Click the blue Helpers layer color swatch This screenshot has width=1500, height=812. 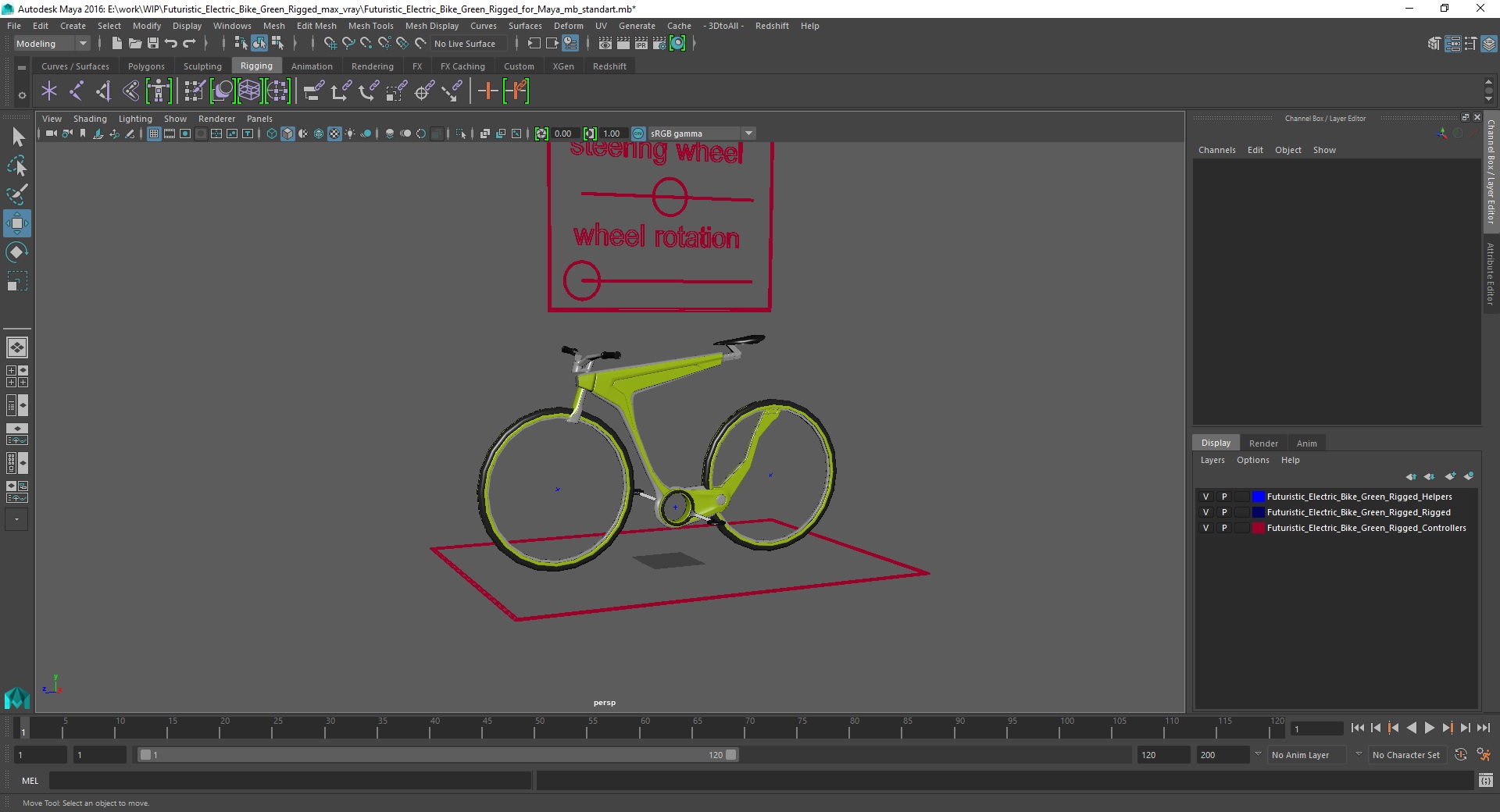tap(1259, 497)
